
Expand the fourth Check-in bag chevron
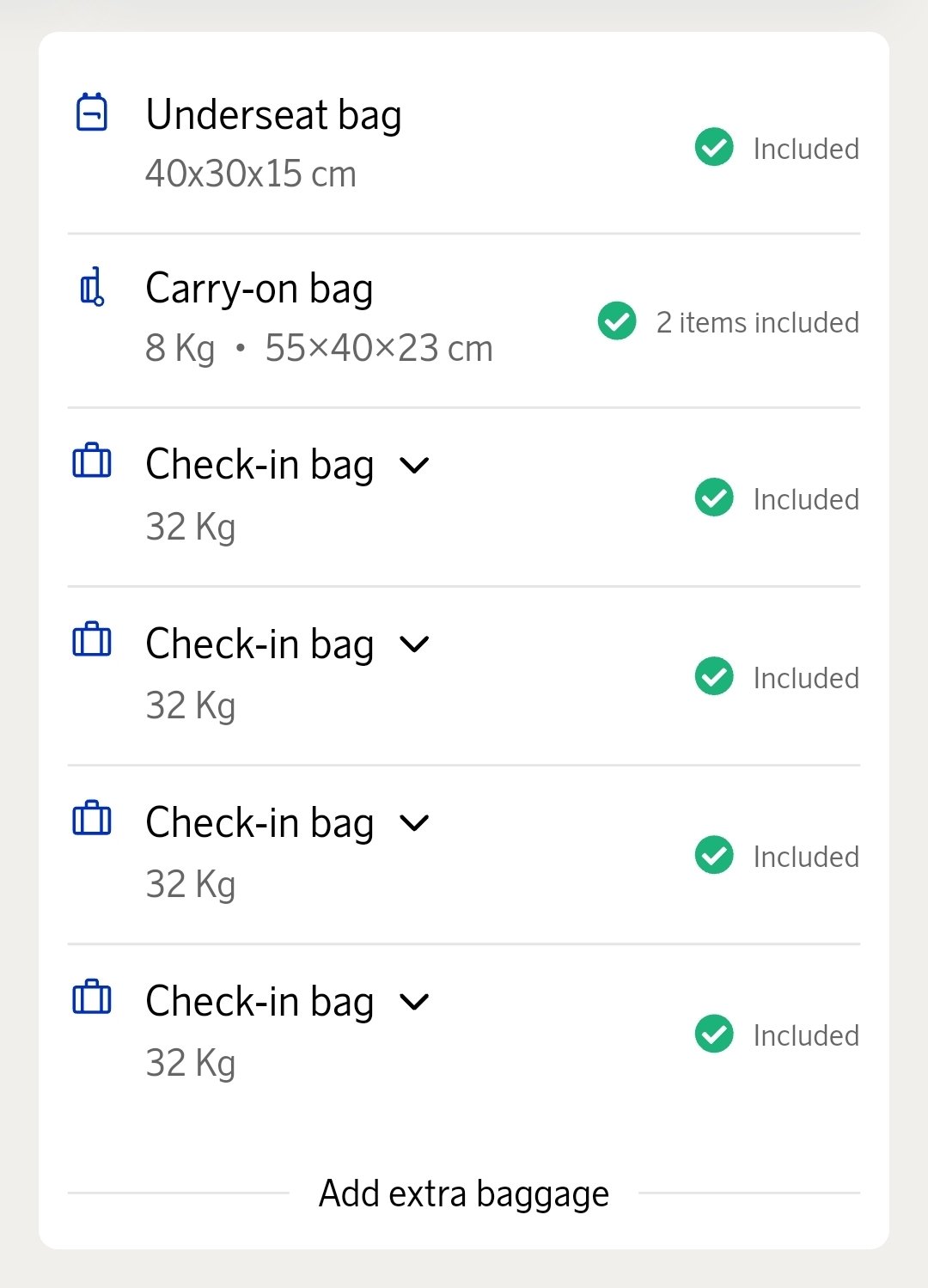(x=415, y=1002)
